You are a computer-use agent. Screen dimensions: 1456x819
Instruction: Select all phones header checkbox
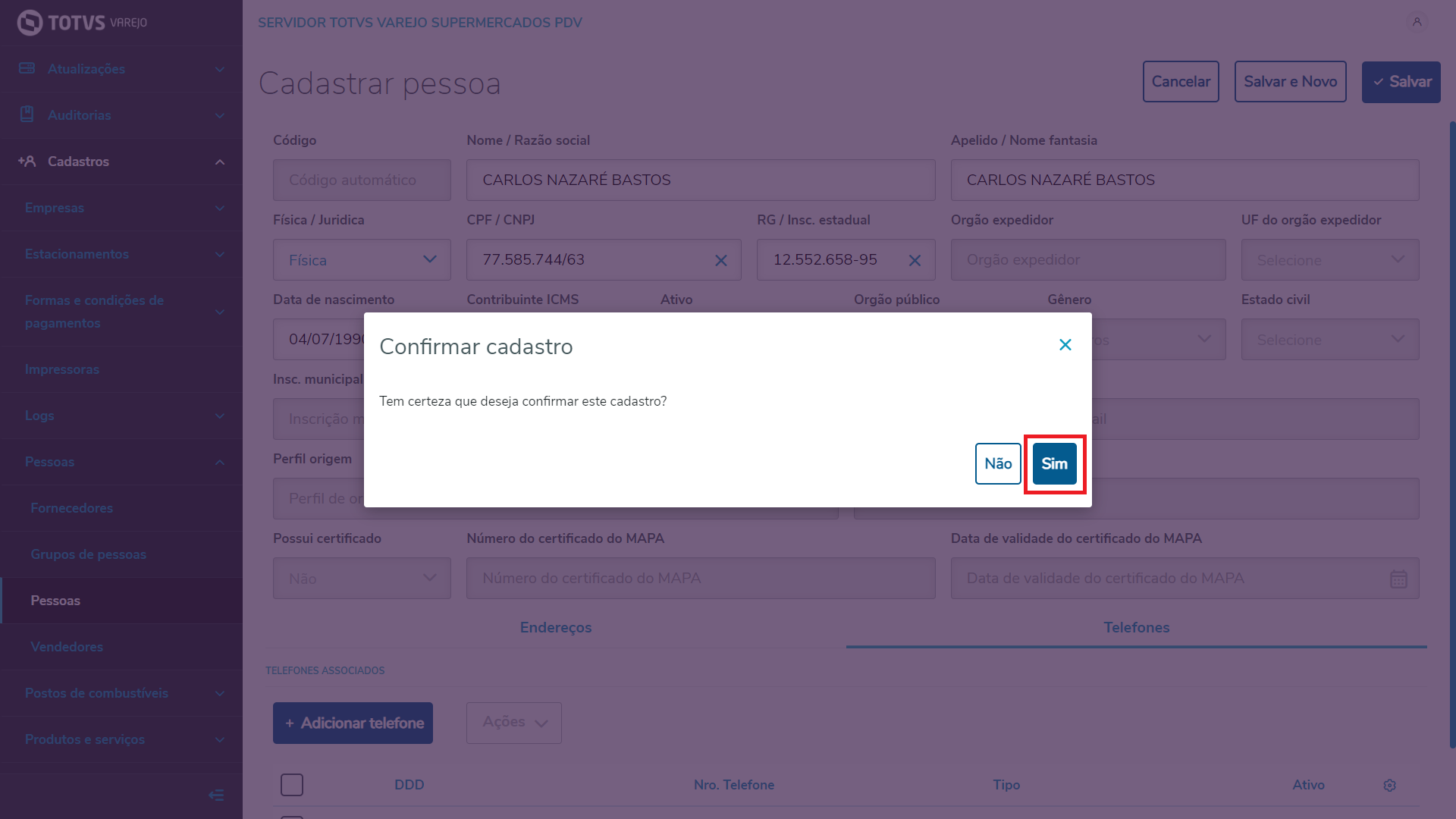tap(292, 785)
